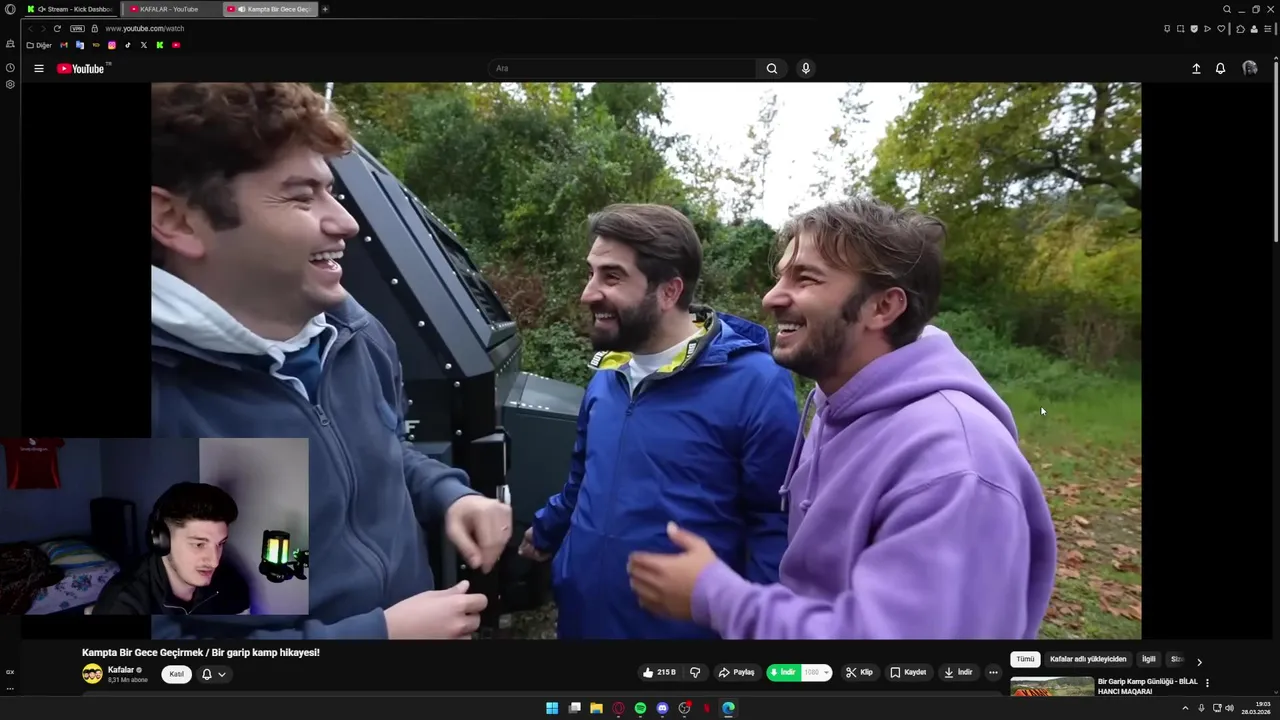Image resolution: width=1280 pixels, height=720 pixels.
Task: Click the Paylaş share button
Action: (736, 672)
